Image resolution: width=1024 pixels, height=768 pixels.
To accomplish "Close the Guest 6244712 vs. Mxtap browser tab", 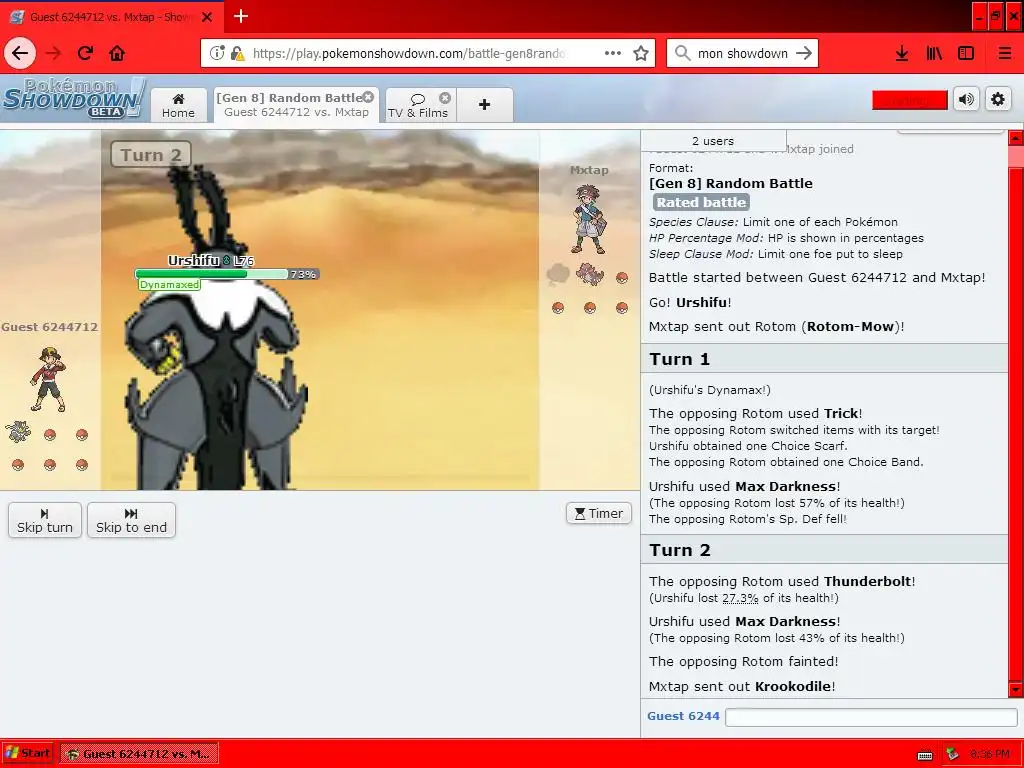I will (207, 17).
